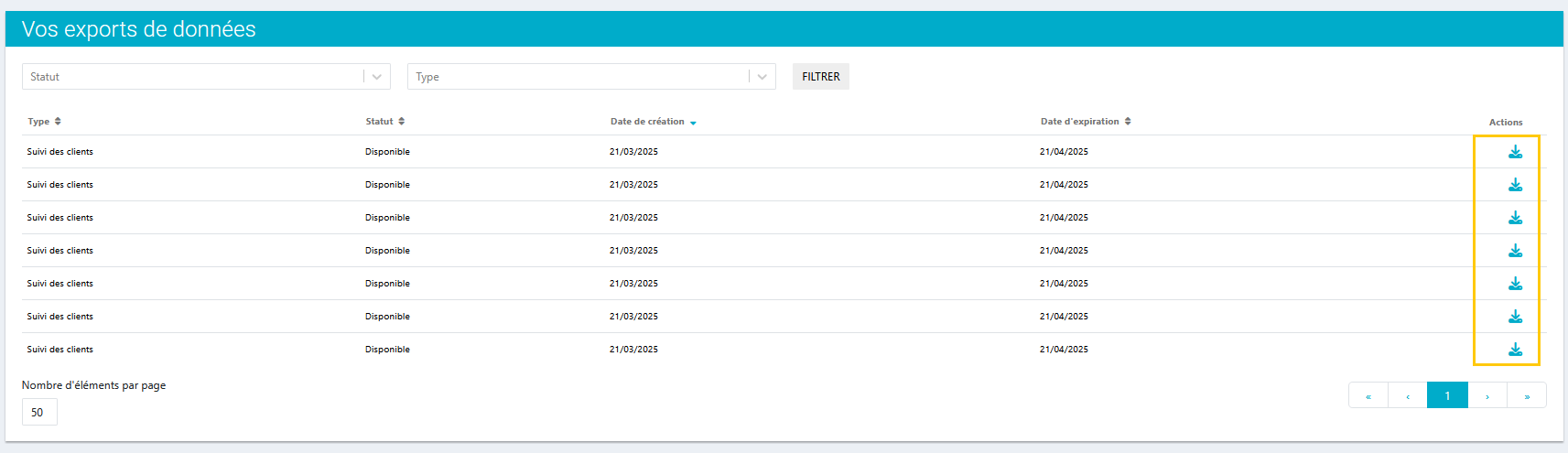Image resolution: width=1568 pixels, height=453 pixels.
Task: Download the sixth row export file
Action: 1515,317
